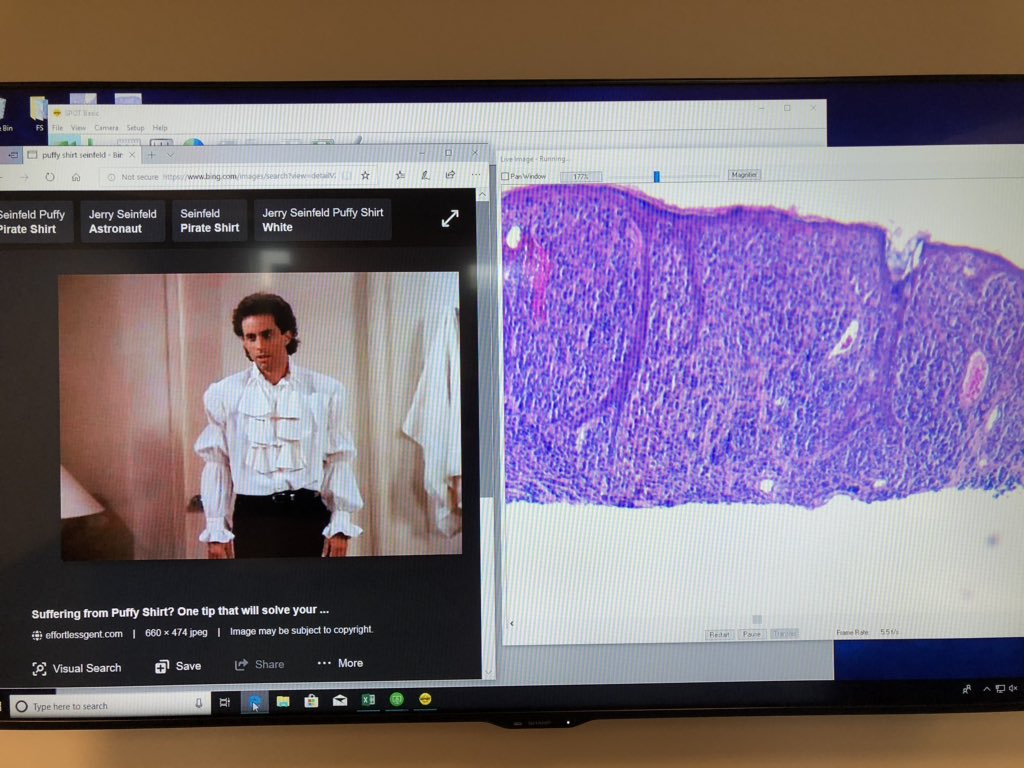The height and width of the screenshot is (768, 1024).
Task: Select 'Jerry Seinfeld Puffy Shirt White' suggestion
Action: click(323, 220)
